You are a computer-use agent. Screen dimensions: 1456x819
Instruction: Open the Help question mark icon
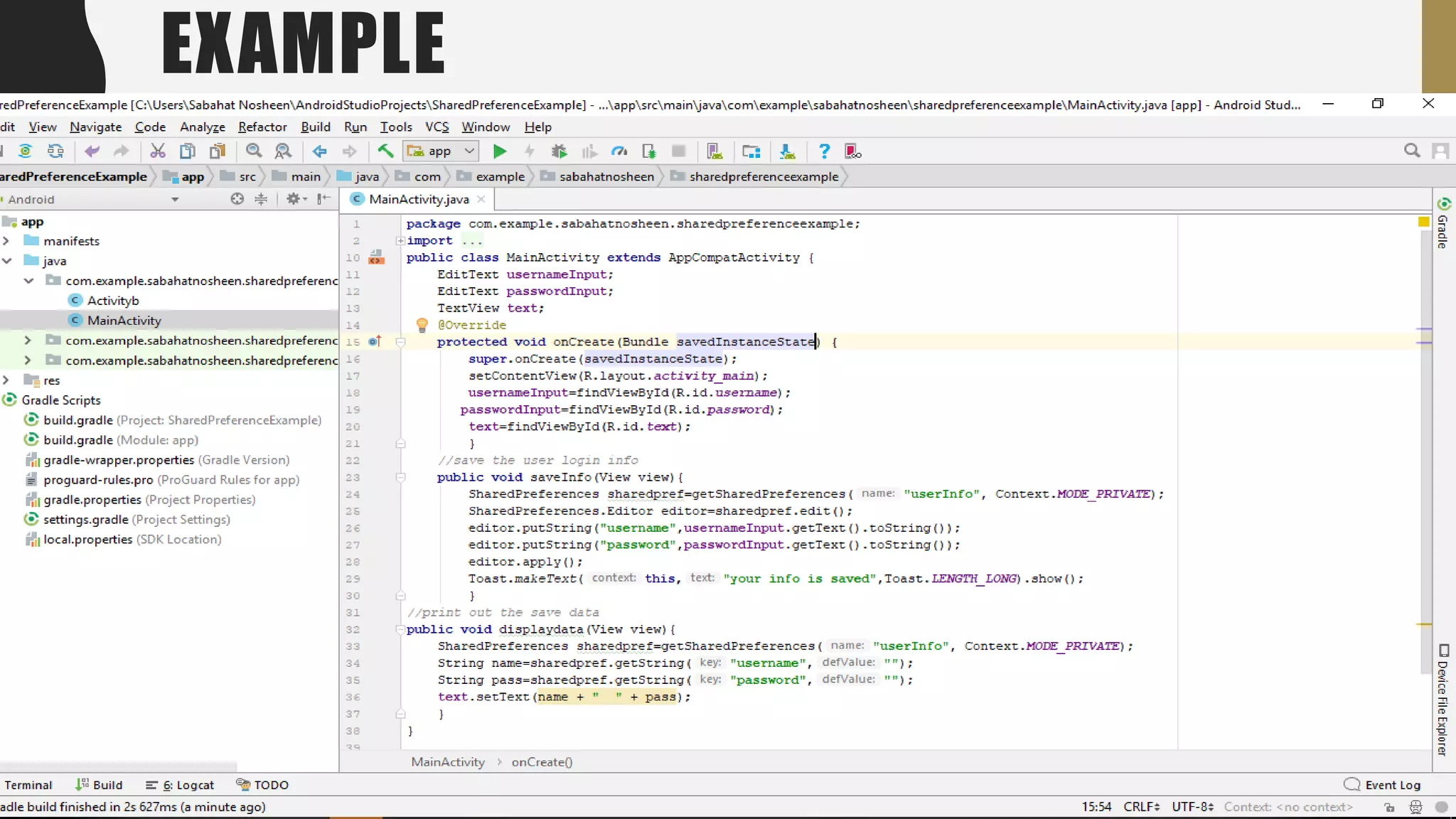(x=824, y=151)
